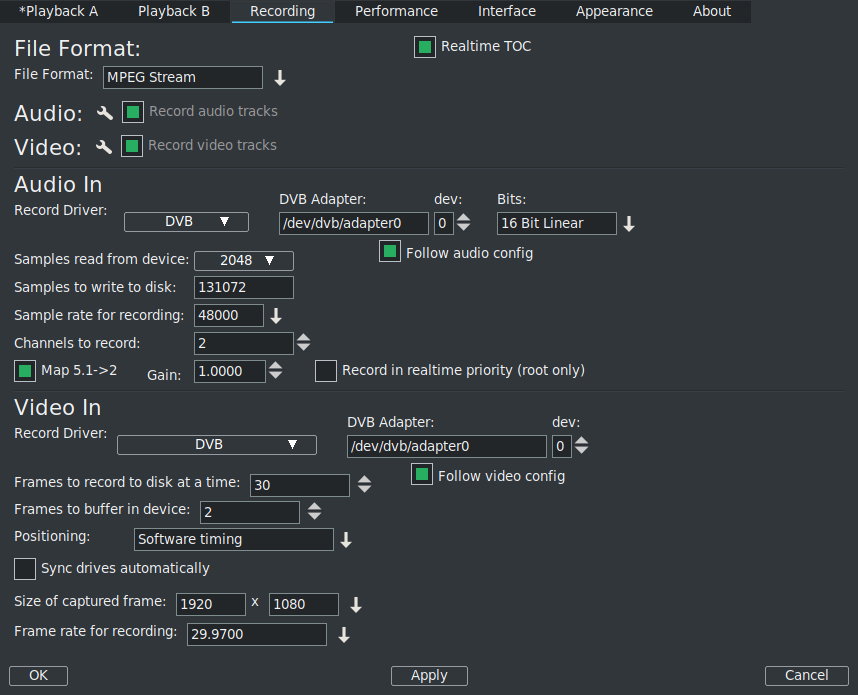This screenshot has height=695, width=858.
Task: Click the audio Bits list arrow
Action: (x=629, y=224)
